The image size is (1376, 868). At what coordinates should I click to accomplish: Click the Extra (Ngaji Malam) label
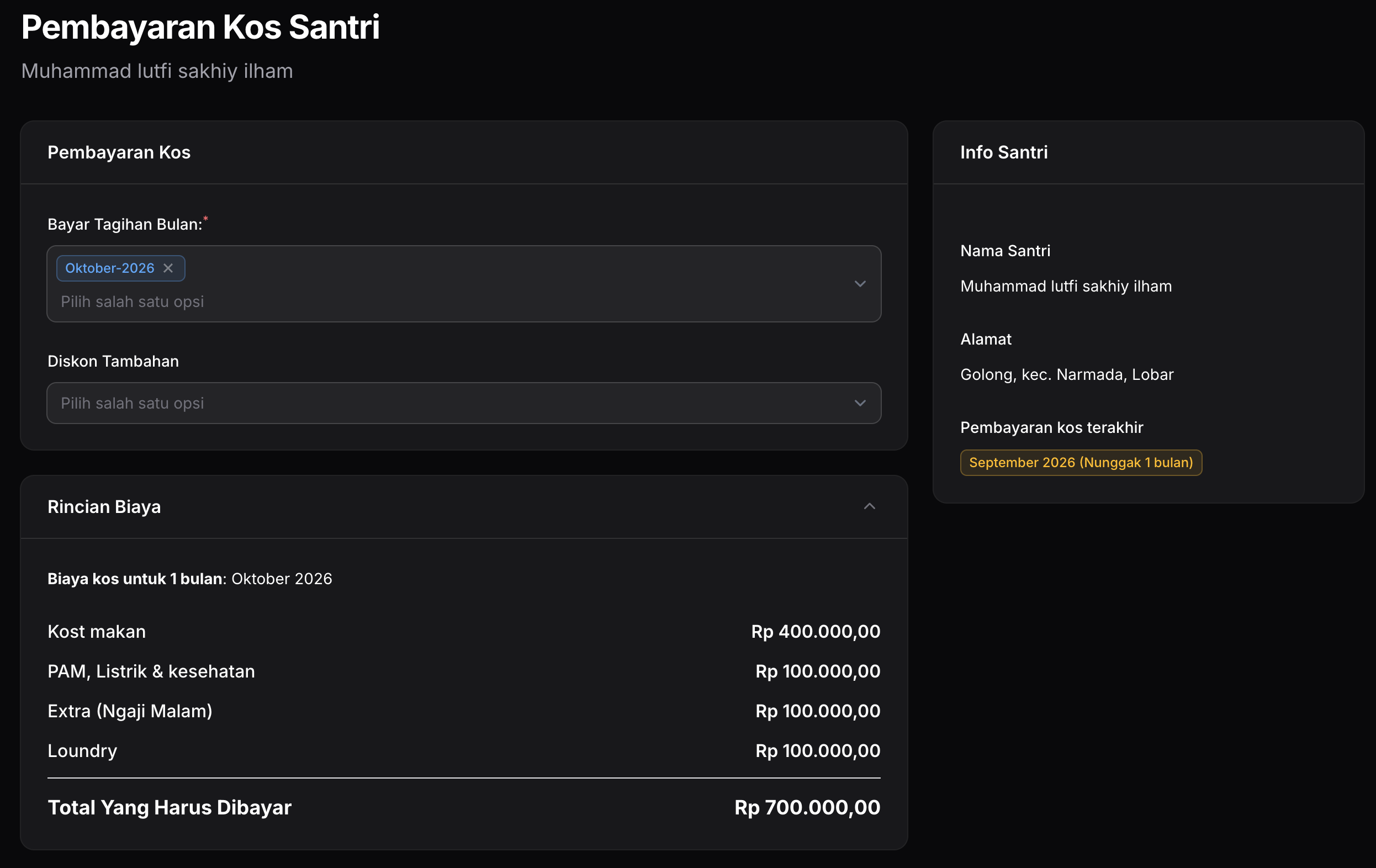coord(130,710)
